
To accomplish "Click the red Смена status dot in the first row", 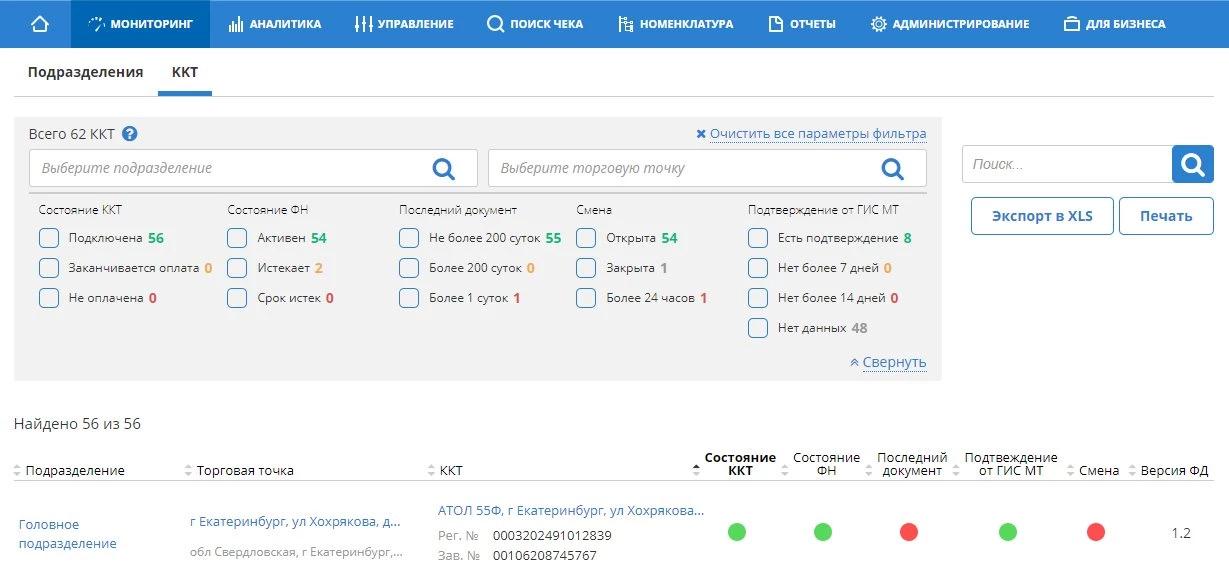I will tap(1096, 532).
